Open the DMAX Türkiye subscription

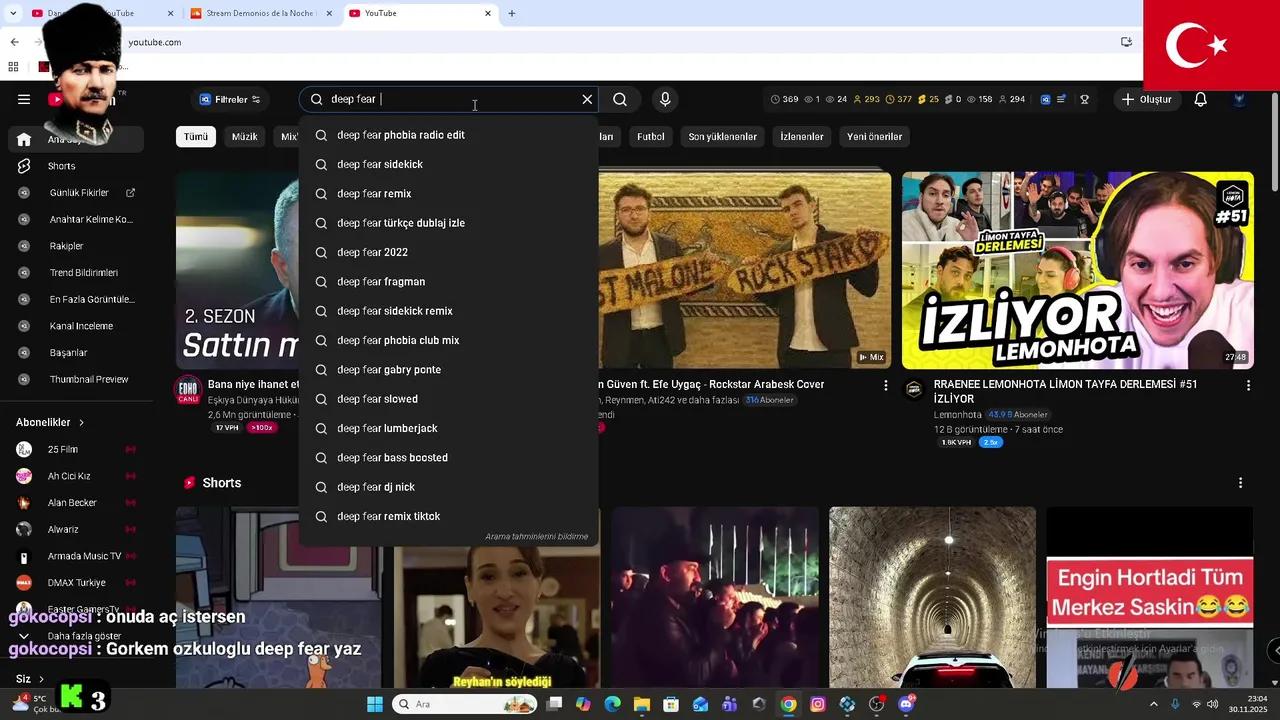click(76, 583)
